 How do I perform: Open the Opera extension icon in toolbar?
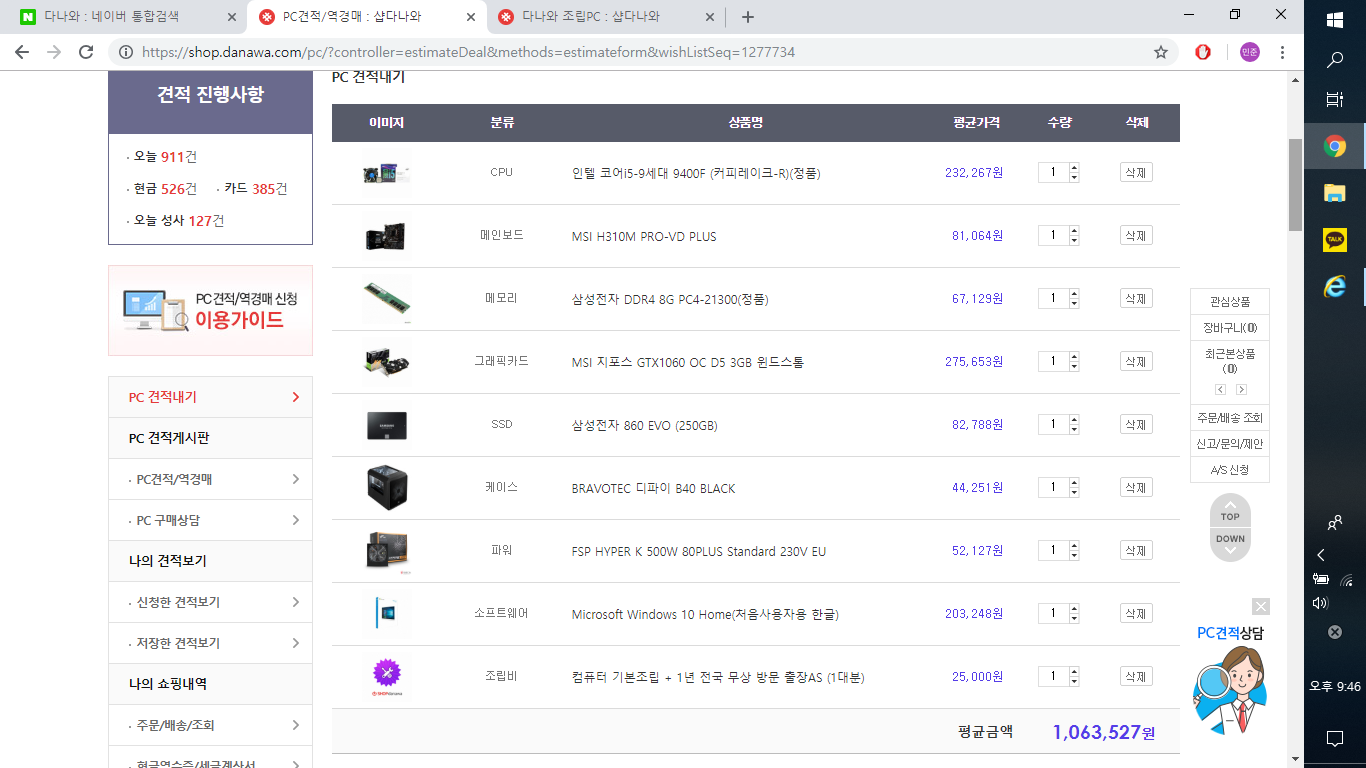pos(1203,52)
